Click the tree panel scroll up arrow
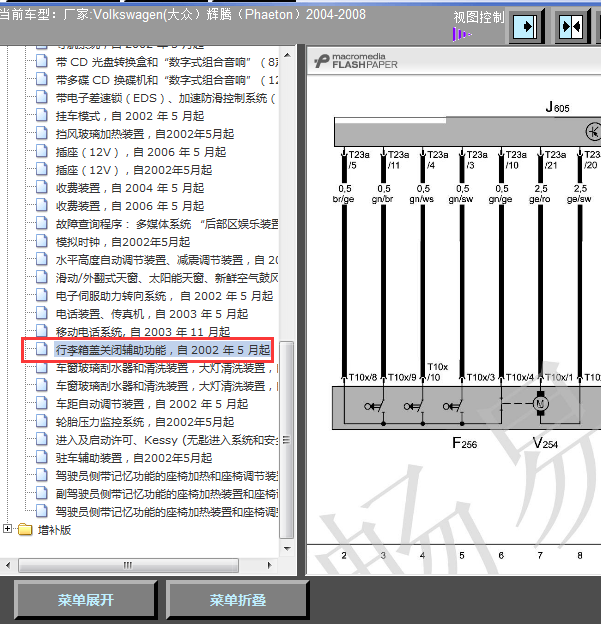This screenshot has width=601, height=624. tap(287, 55)
